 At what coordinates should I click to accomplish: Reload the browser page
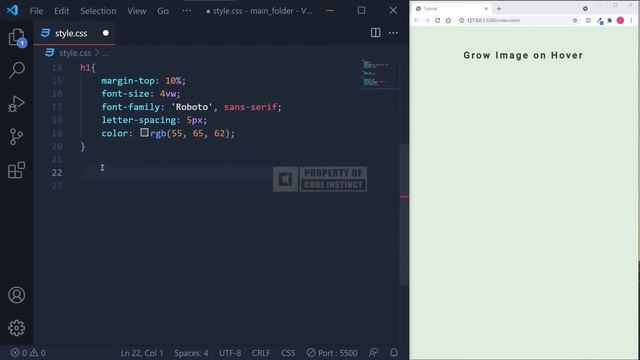pos(438,20)
